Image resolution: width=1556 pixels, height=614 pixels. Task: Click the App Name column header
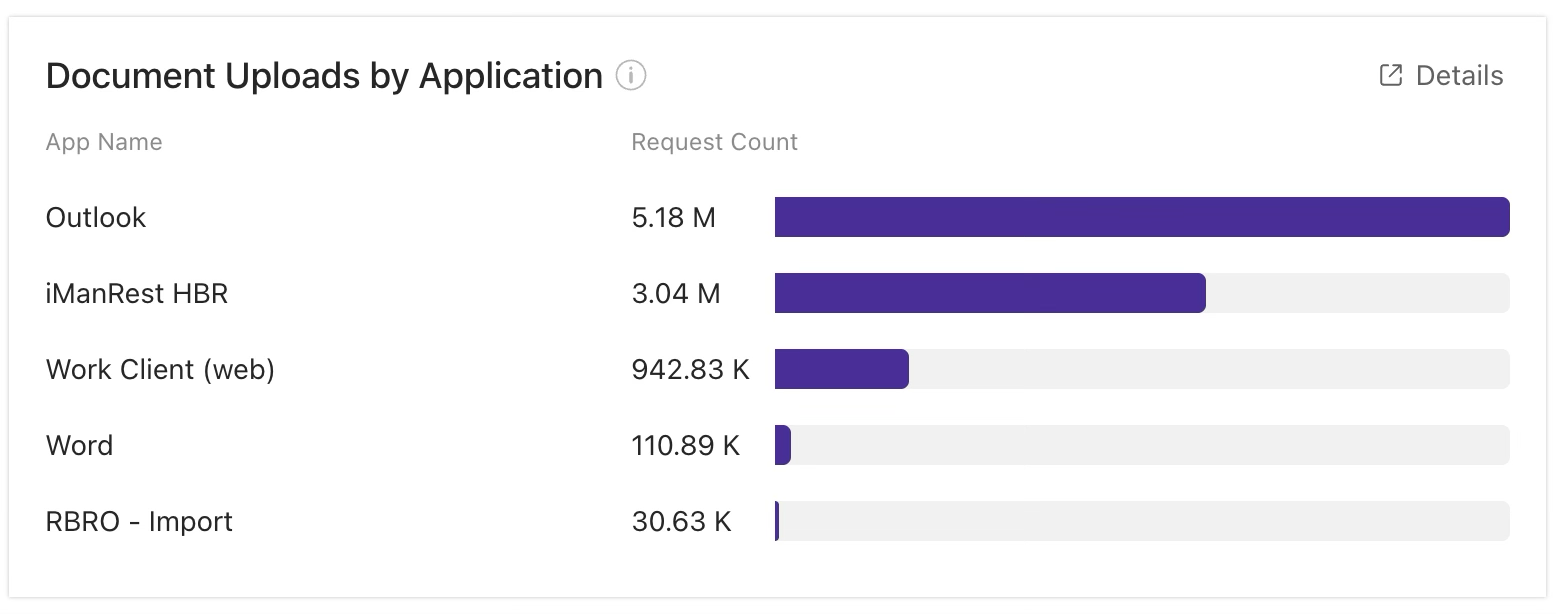[x=104, y=142]
